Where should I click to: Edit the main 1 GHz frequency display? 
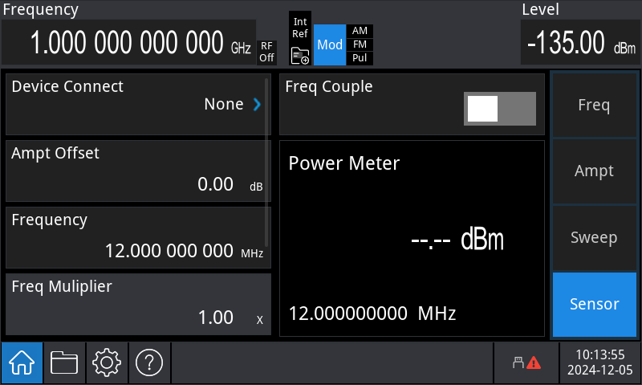[x=129, y=43]
